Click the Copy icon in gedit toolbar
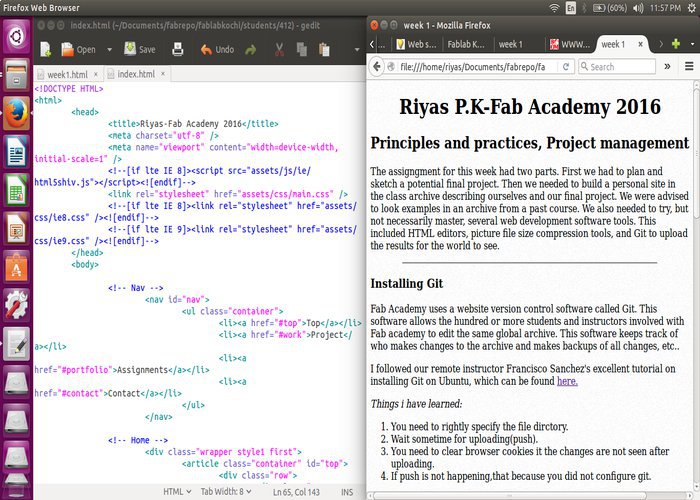Image resolution: width=700 pixels, height=500 pixels. [x=302, y=50]
